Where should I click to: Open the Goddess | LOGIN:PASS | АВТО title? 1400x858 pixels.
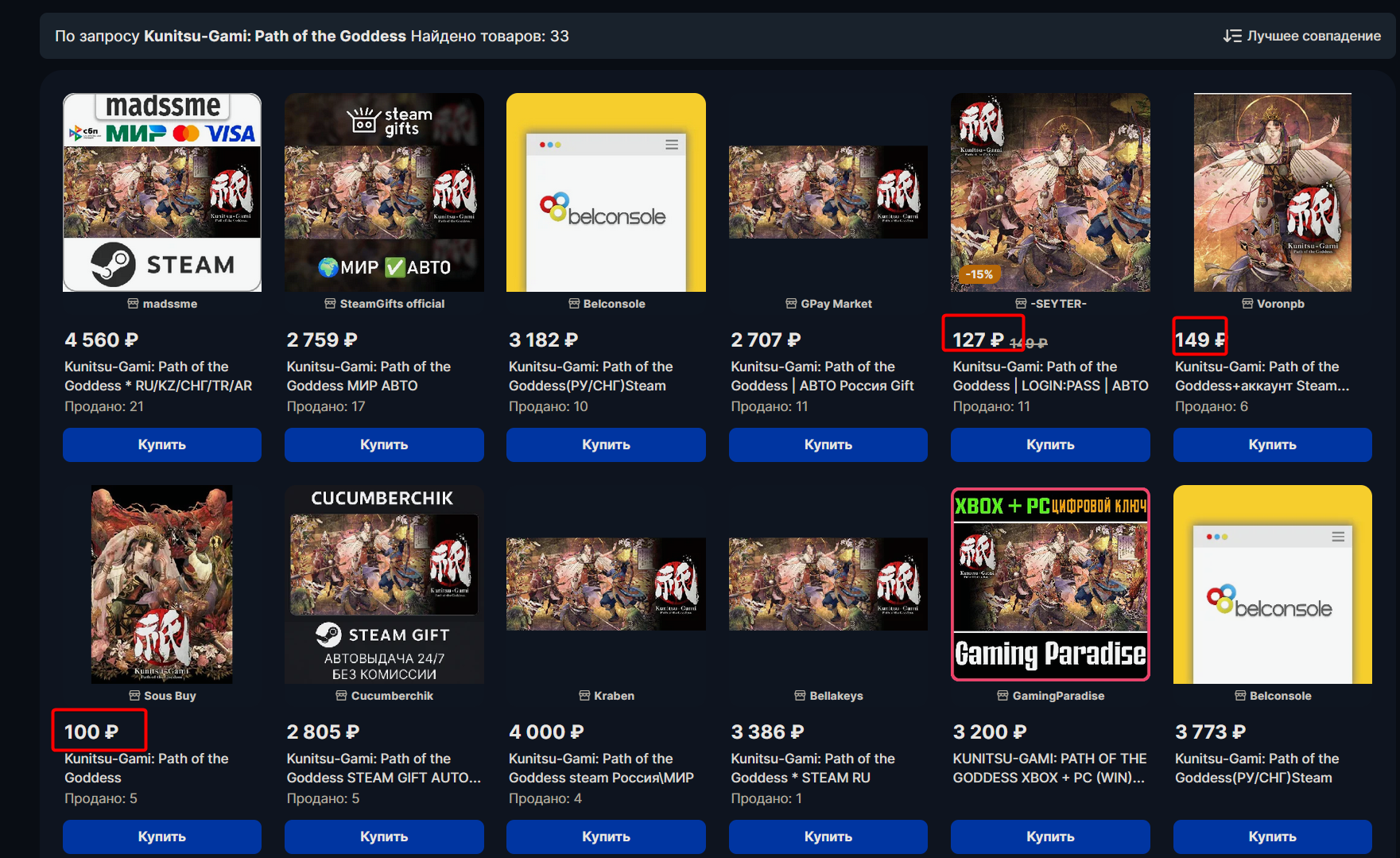click(x=1051, y=376)
